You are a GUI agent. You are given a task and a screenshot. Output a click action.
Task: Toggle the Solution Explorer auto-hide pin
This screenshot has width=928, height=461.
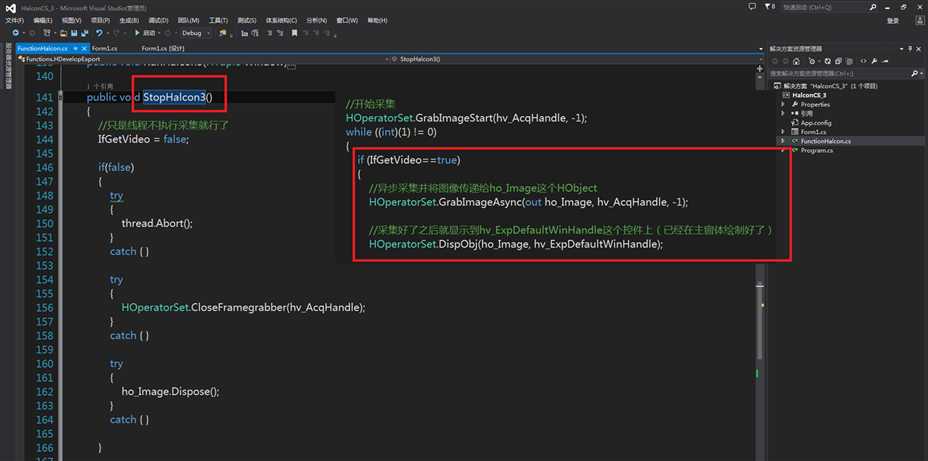click(x=910, y=49)
